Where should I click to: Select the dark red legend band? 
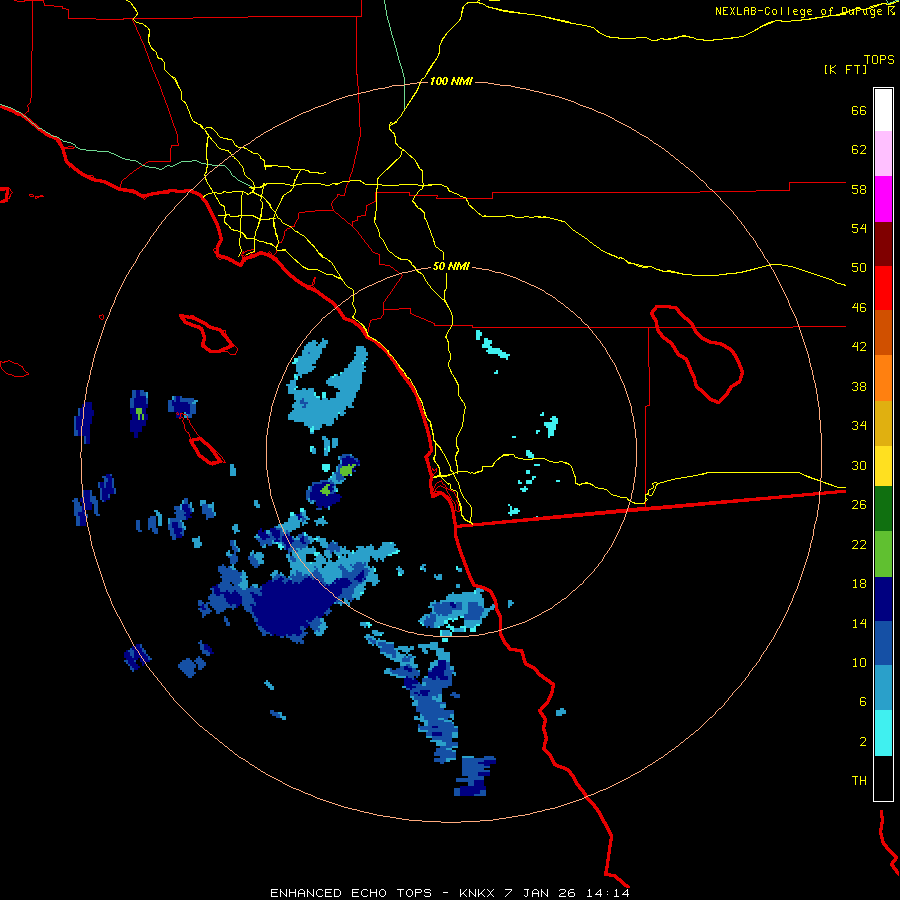[x=883, y=244]
